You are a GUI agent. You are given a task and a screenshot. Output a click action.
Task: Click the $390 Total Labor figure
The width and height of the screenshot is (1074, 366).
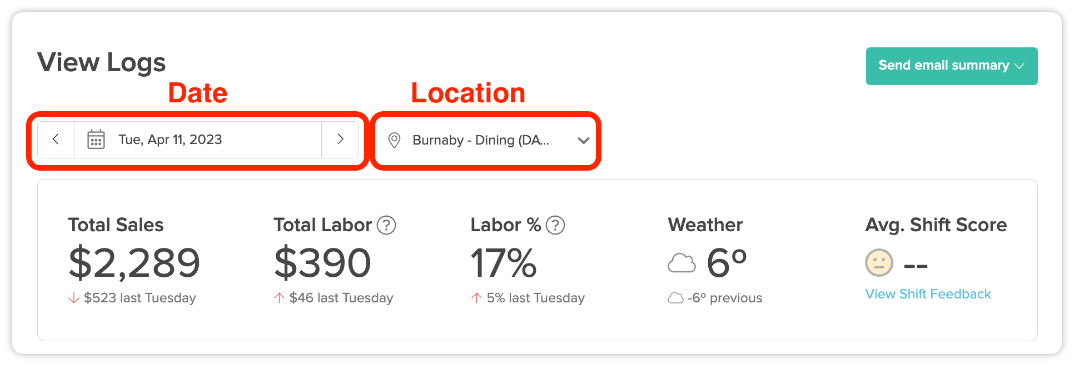point(323,263)
